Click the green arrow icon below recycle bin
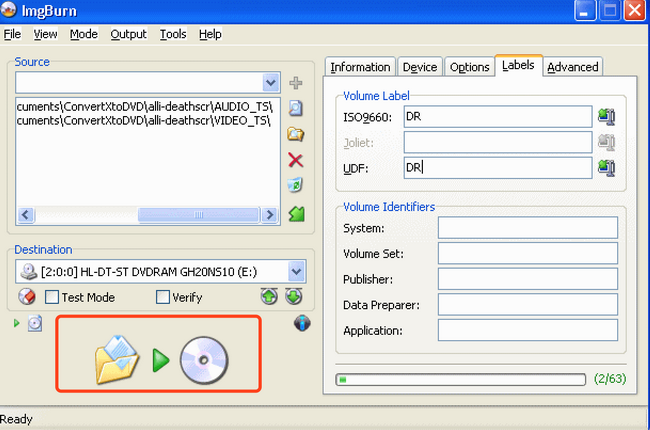The height and width of the screenshot is (430, 650). click(x=296, y=214)
